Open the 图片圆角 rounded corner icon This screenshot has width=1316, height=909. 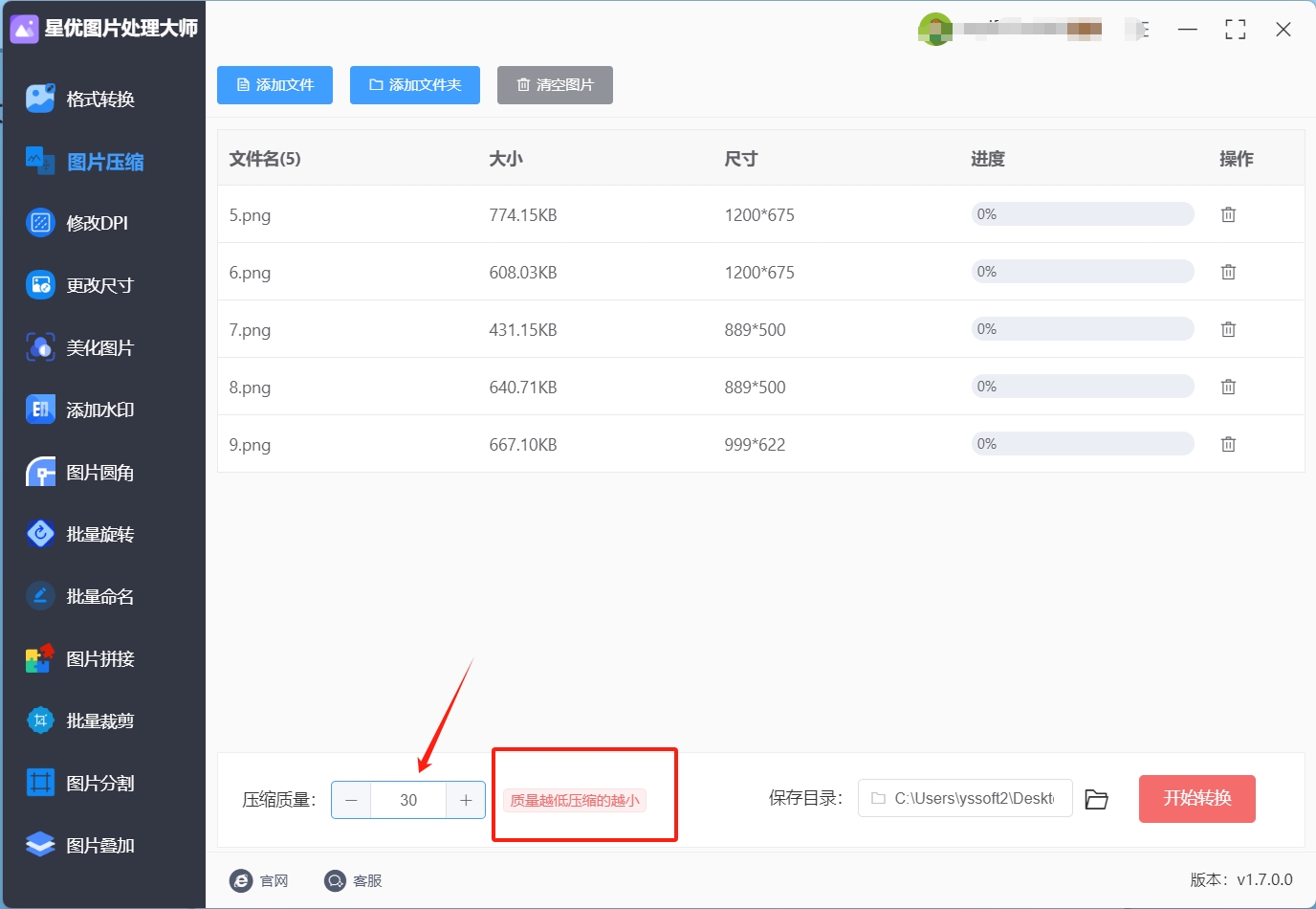click(x=40, y=472)
